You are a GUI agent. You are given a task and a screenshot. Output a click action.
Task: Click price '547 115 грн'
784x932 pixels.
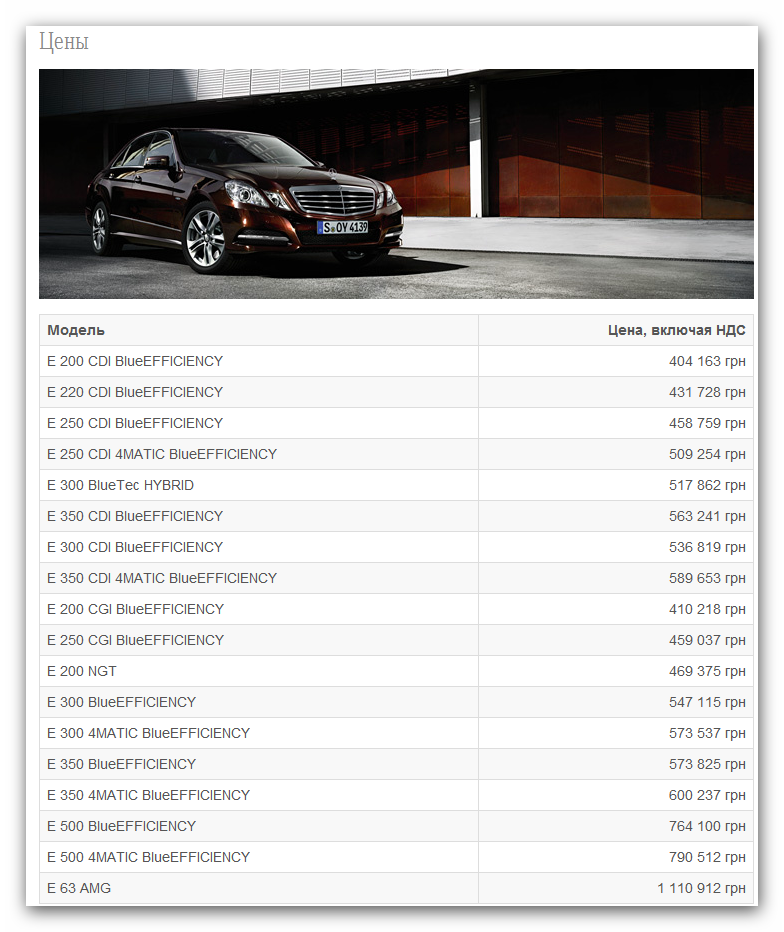(707, 702)
